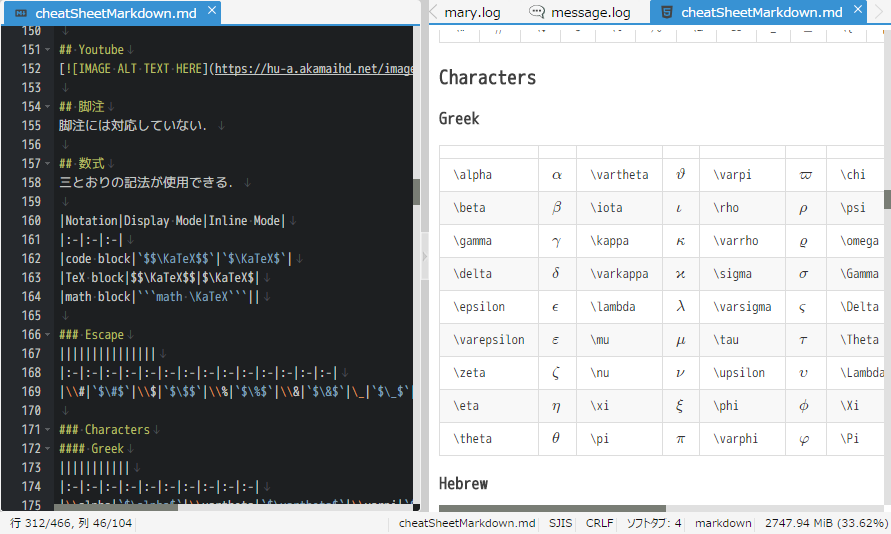Screen dimensions: 891x534
Task: Click the HTML5 icon on preview tab
Action: [667, 12]
